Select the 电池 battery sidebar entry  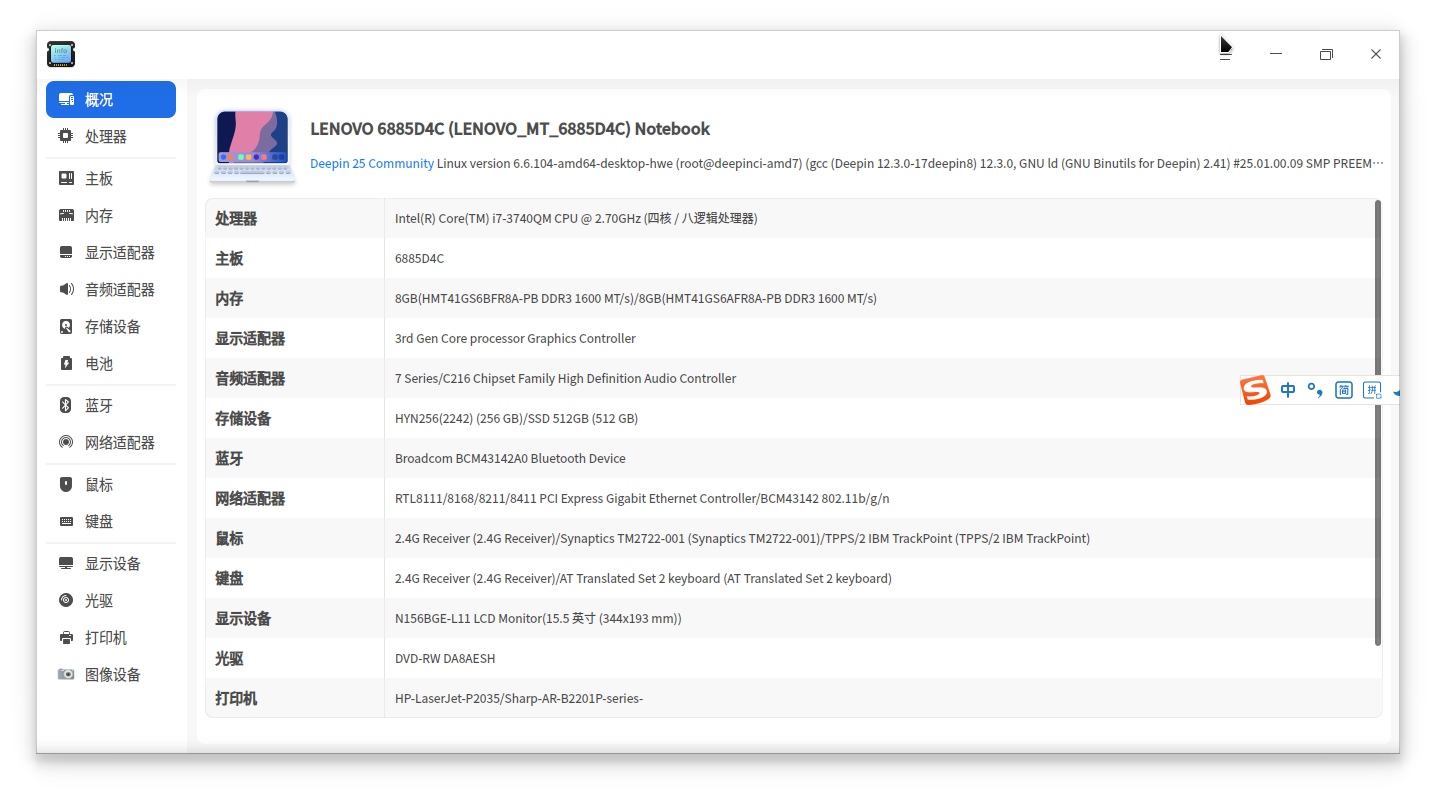(111, 364)
